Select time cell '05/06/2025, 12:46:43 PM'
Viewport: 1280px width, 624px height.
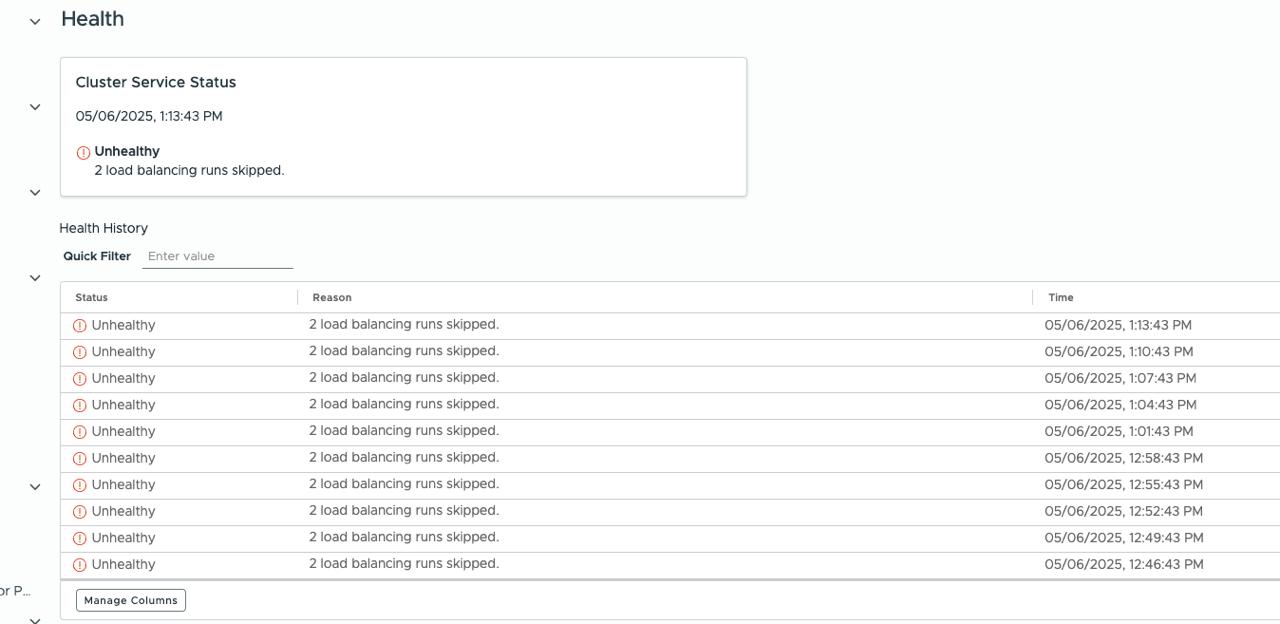[1124, 564]
